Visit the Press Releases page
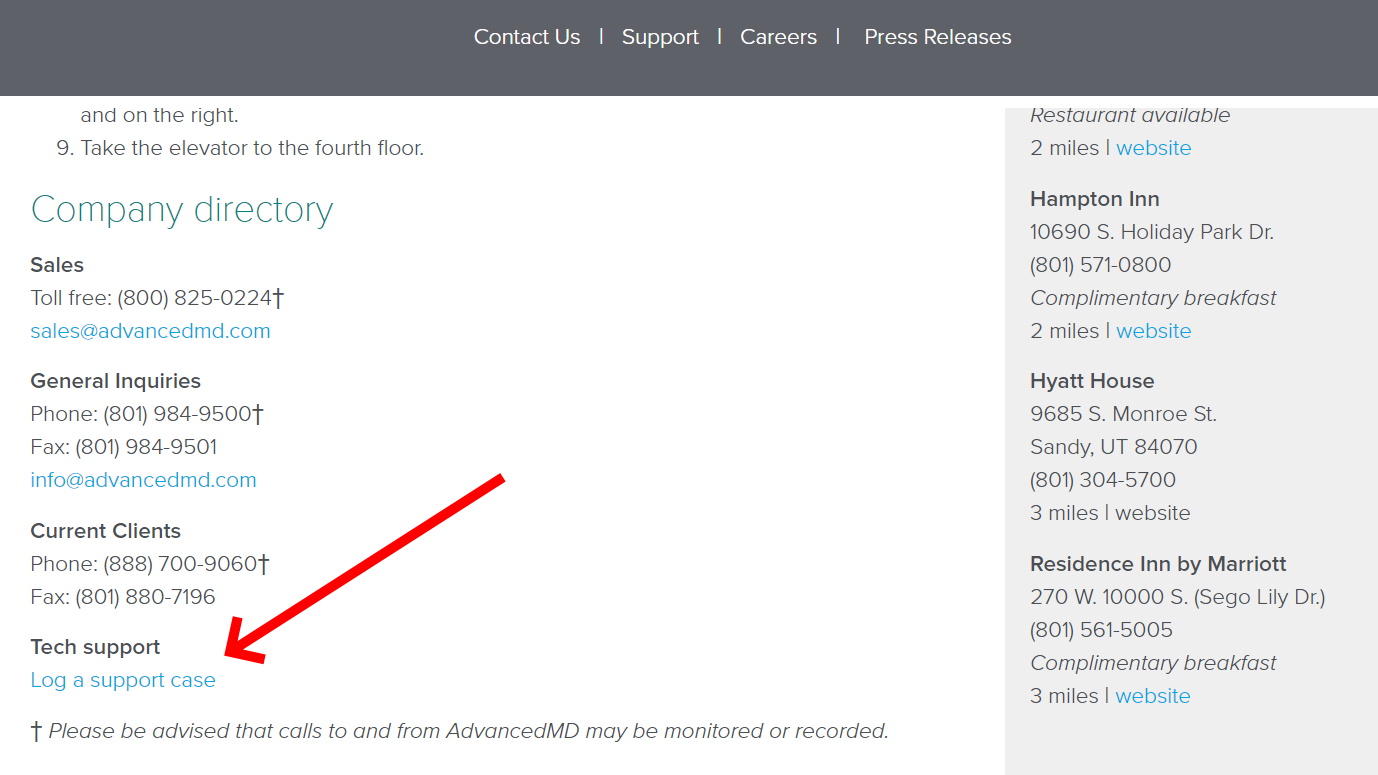1378x775 pixels. click(938, 37)
